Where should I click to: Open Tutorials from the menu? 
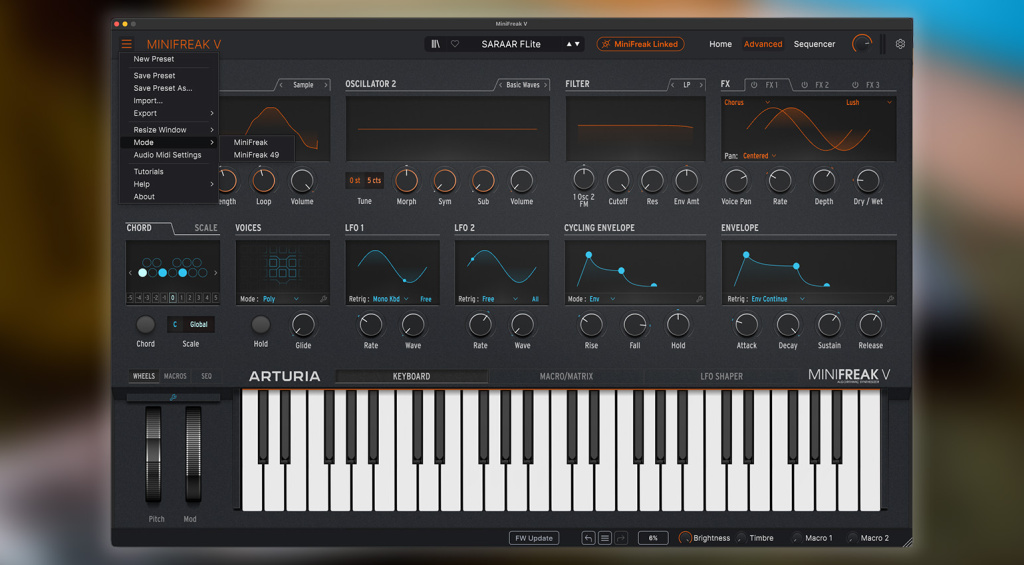170,171
